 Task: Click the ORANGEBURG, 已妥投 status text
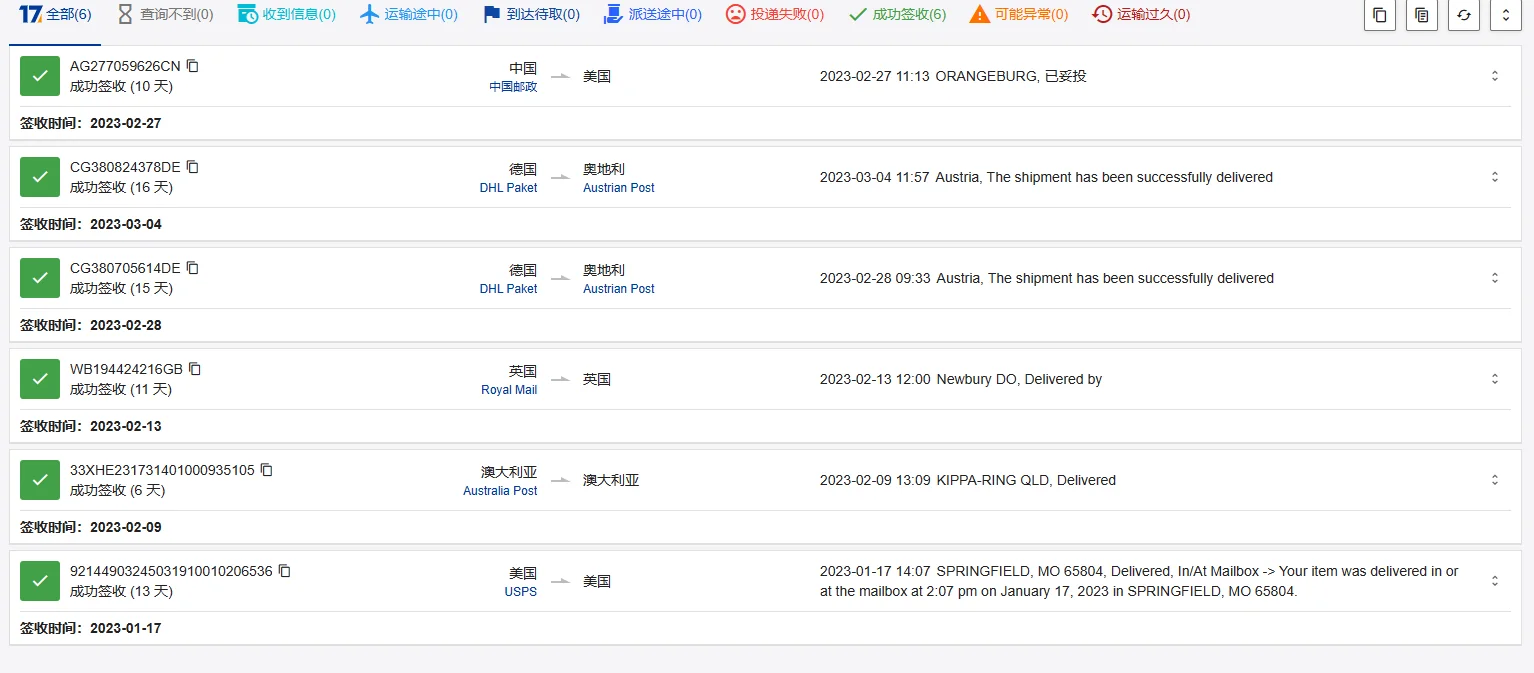click(x=1011, y=76)
